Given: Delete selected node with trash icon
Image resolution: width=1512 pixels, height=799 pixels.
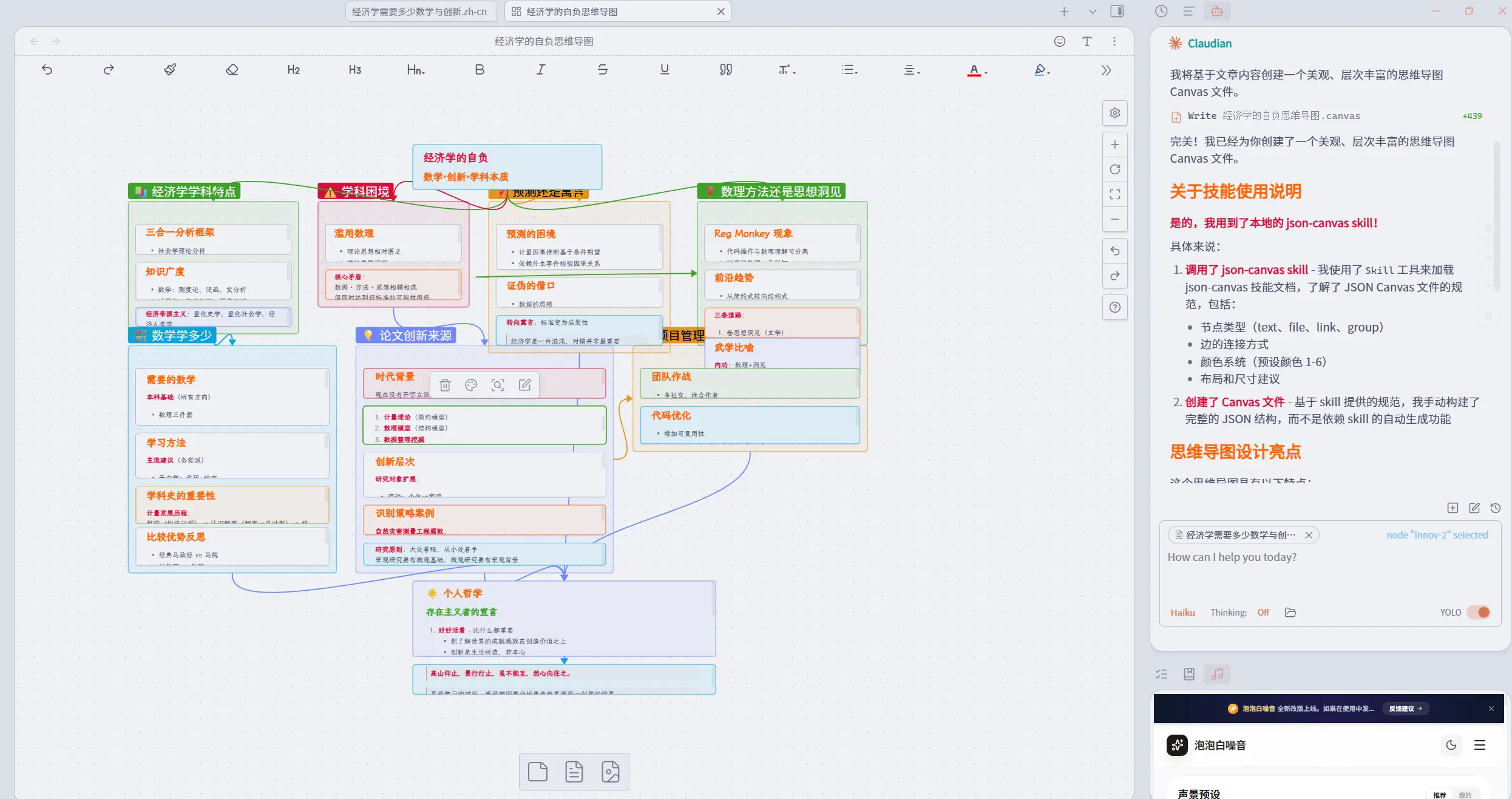Looking at the screenshot, I should pyautogui.click(x=445, y=385).
